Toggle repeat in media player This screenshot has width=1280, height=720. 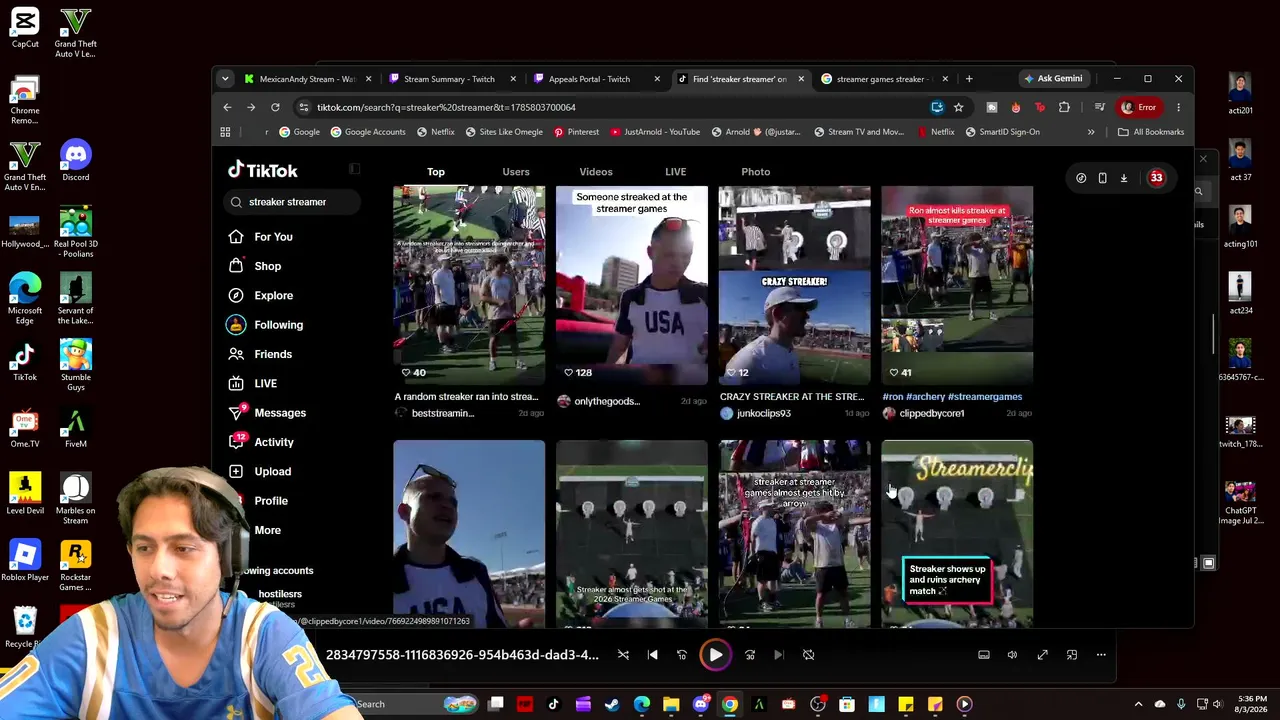pos(808,655)
